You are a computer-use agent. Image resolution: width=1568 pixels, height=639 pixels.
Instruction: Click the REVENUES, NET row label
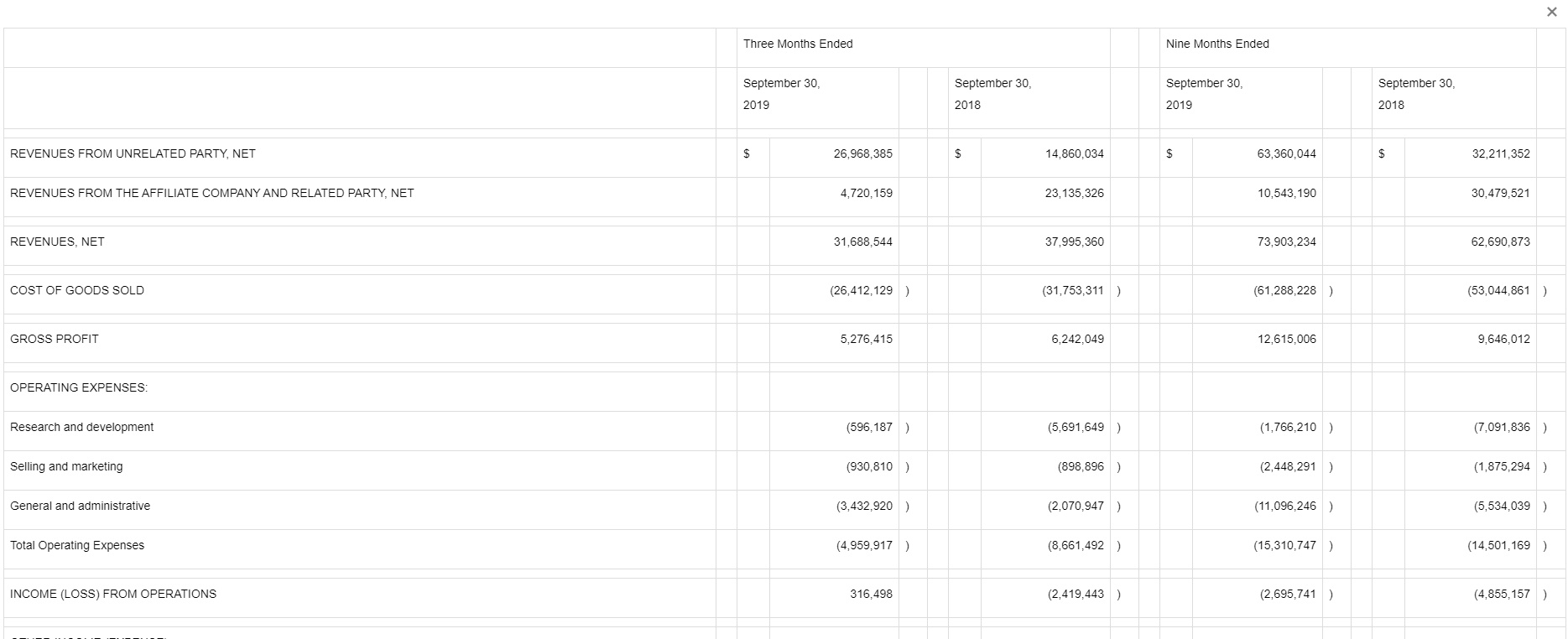click(57, 242)
